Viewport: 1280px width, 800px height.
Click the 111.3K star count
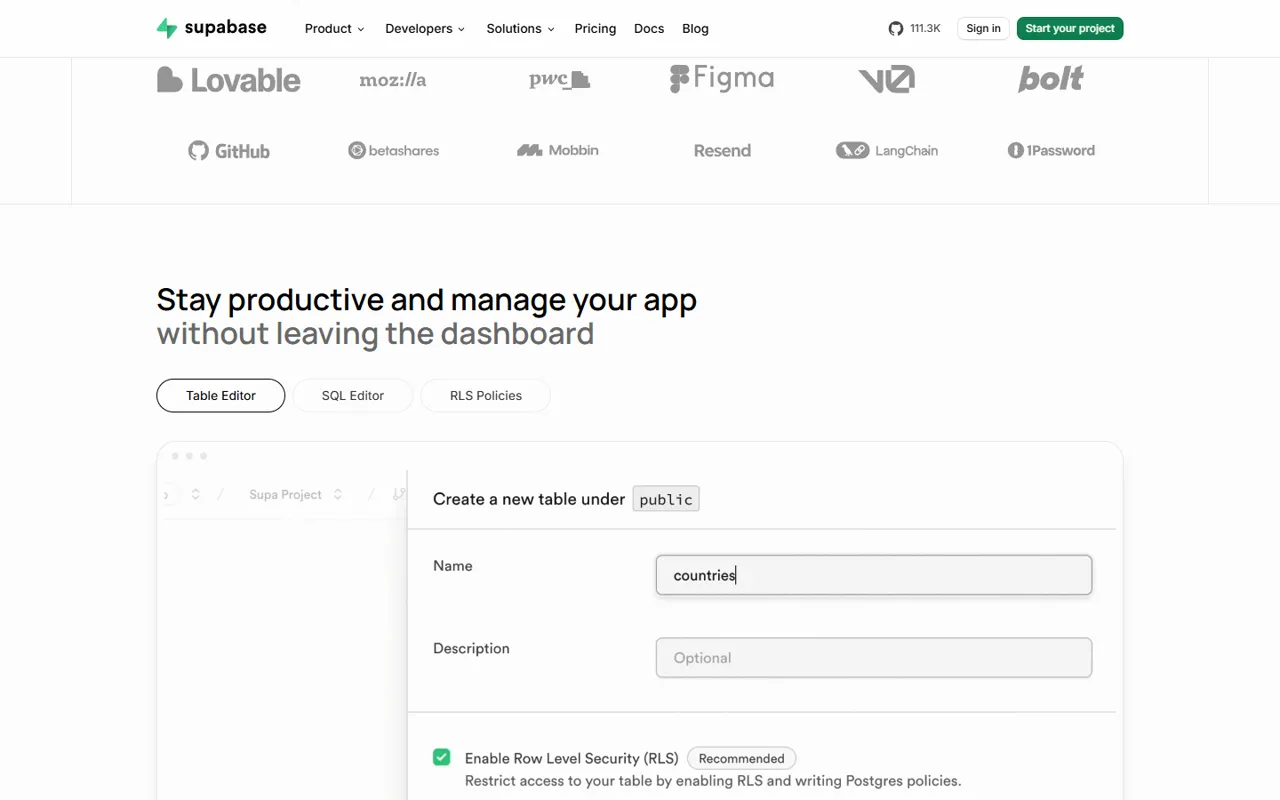point(925,29)
